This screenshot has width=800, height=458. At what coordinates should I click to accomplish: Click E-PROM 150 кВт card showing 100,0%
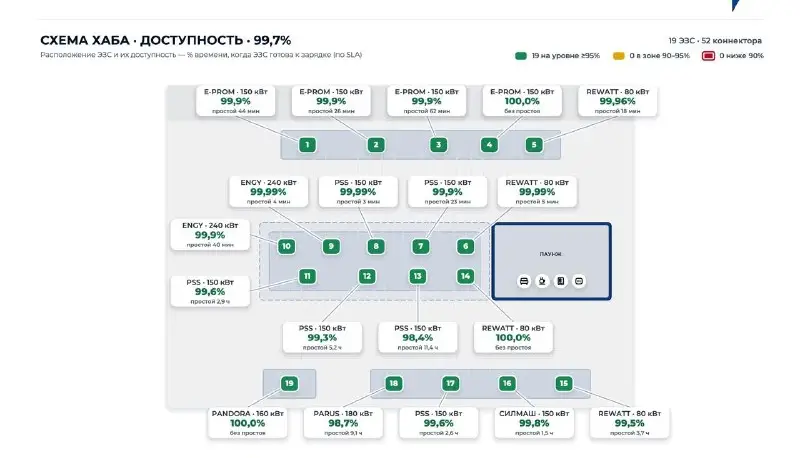(x=522, y=101)
